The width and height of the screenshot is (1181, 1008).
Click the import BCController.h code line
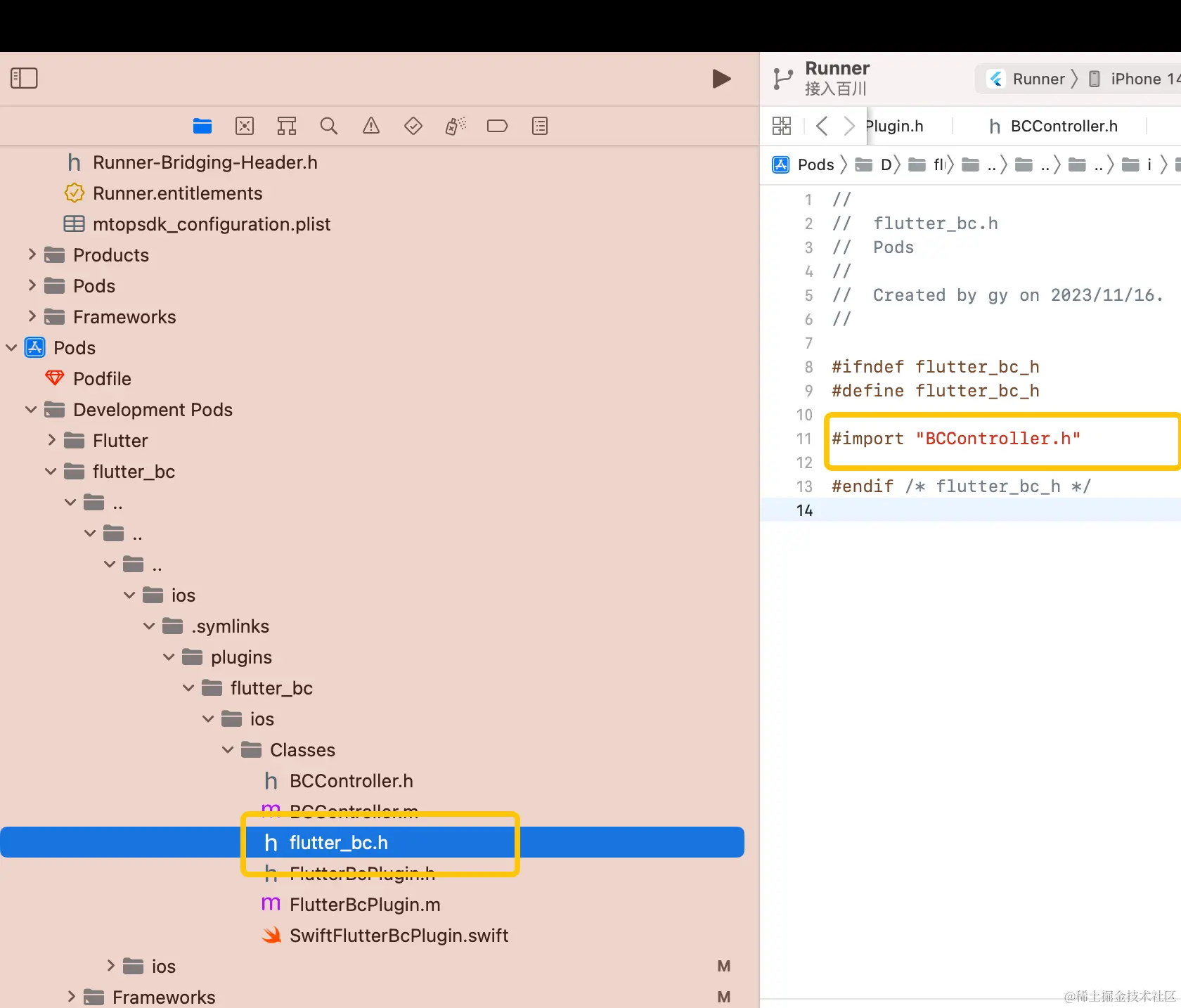(956, 439)
